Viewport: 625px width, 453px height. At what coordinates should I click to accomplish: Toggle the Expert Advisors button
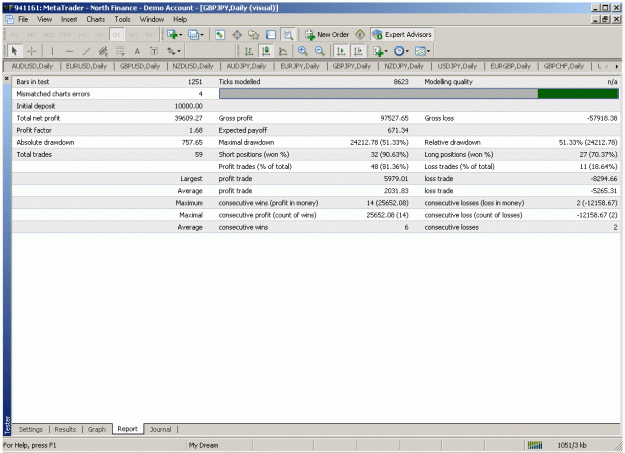tap(402, 35)
